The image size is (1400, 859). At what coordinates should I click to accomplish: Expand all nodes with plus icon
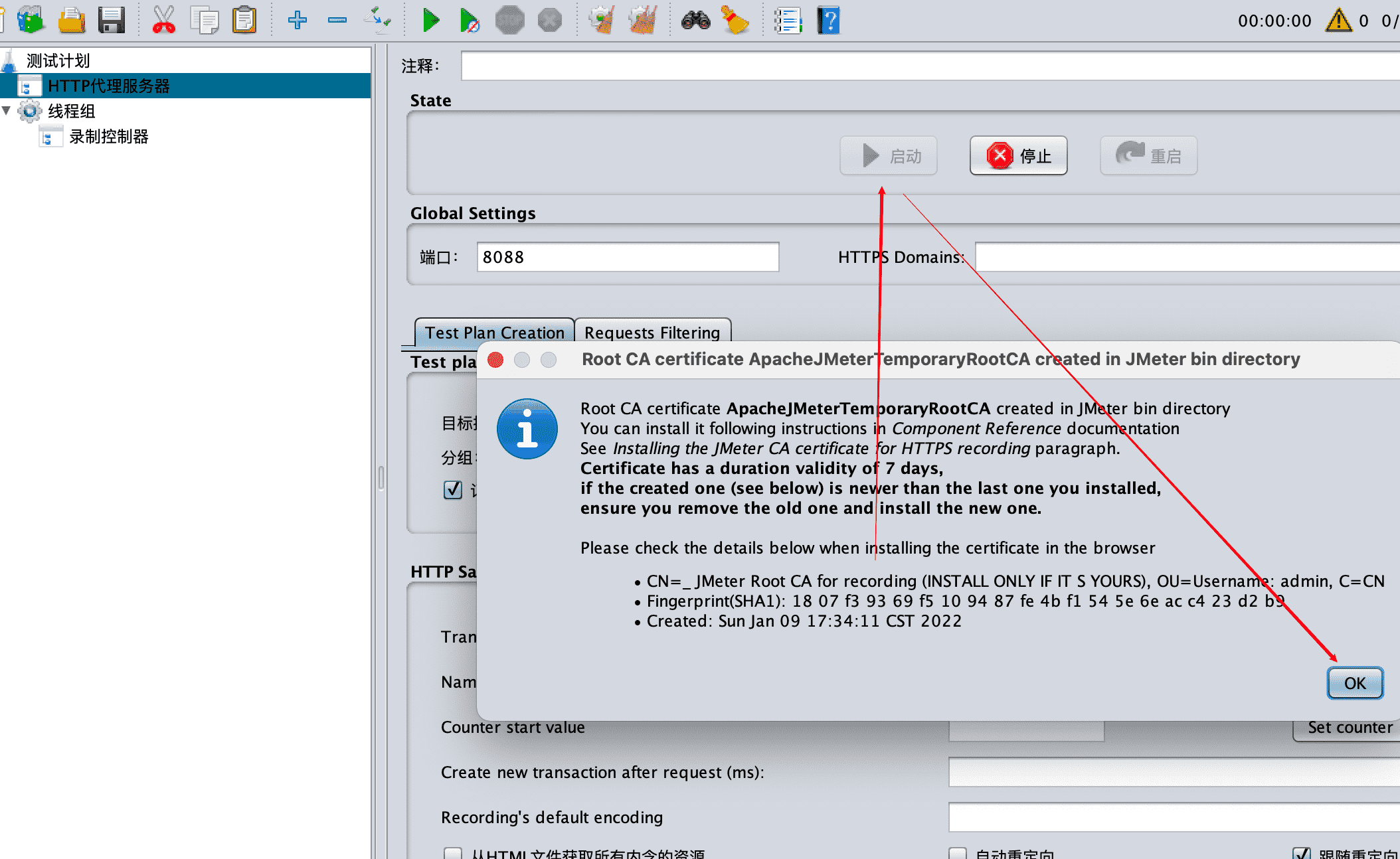point(297,20)
